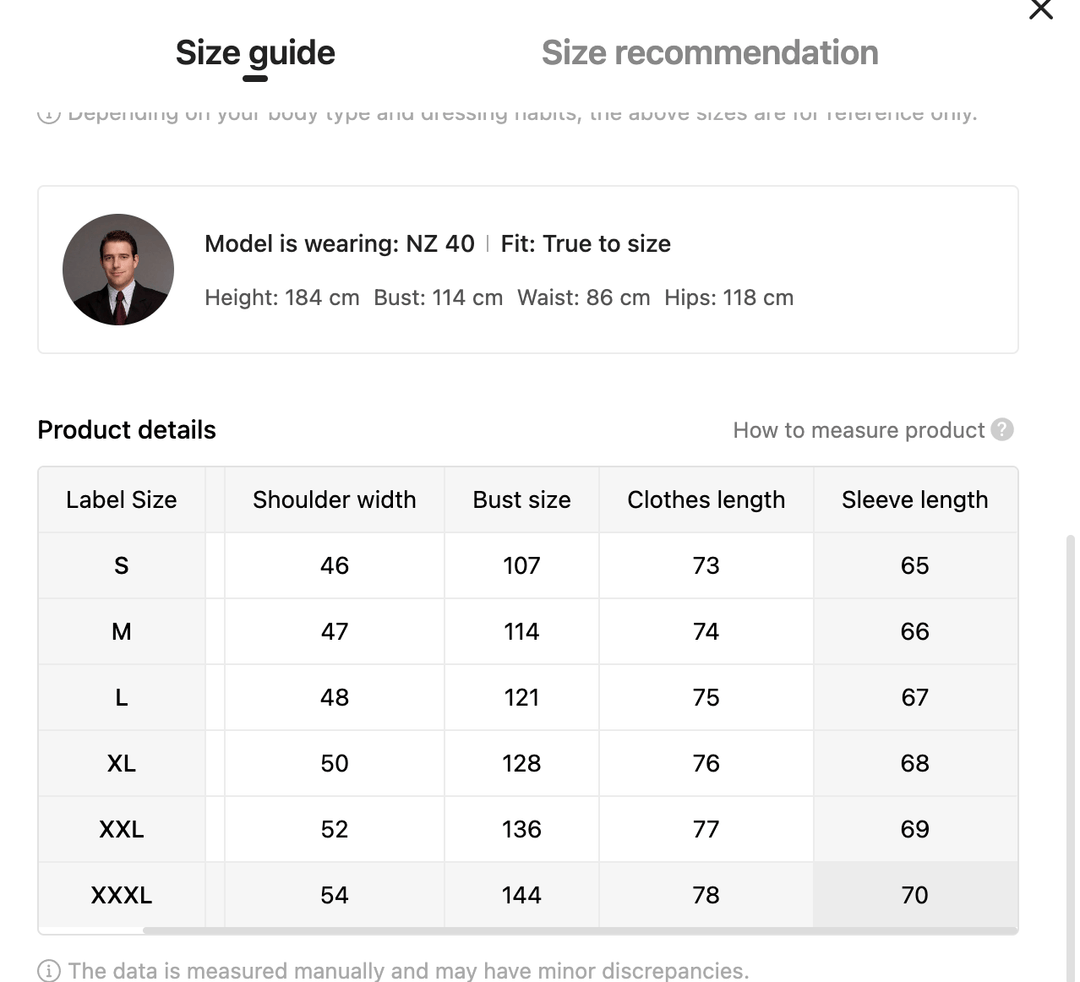The width and height of the screenshot is (1080, 982).
Task: Click the Shoulder width column header
Action: tap(334, 500)
